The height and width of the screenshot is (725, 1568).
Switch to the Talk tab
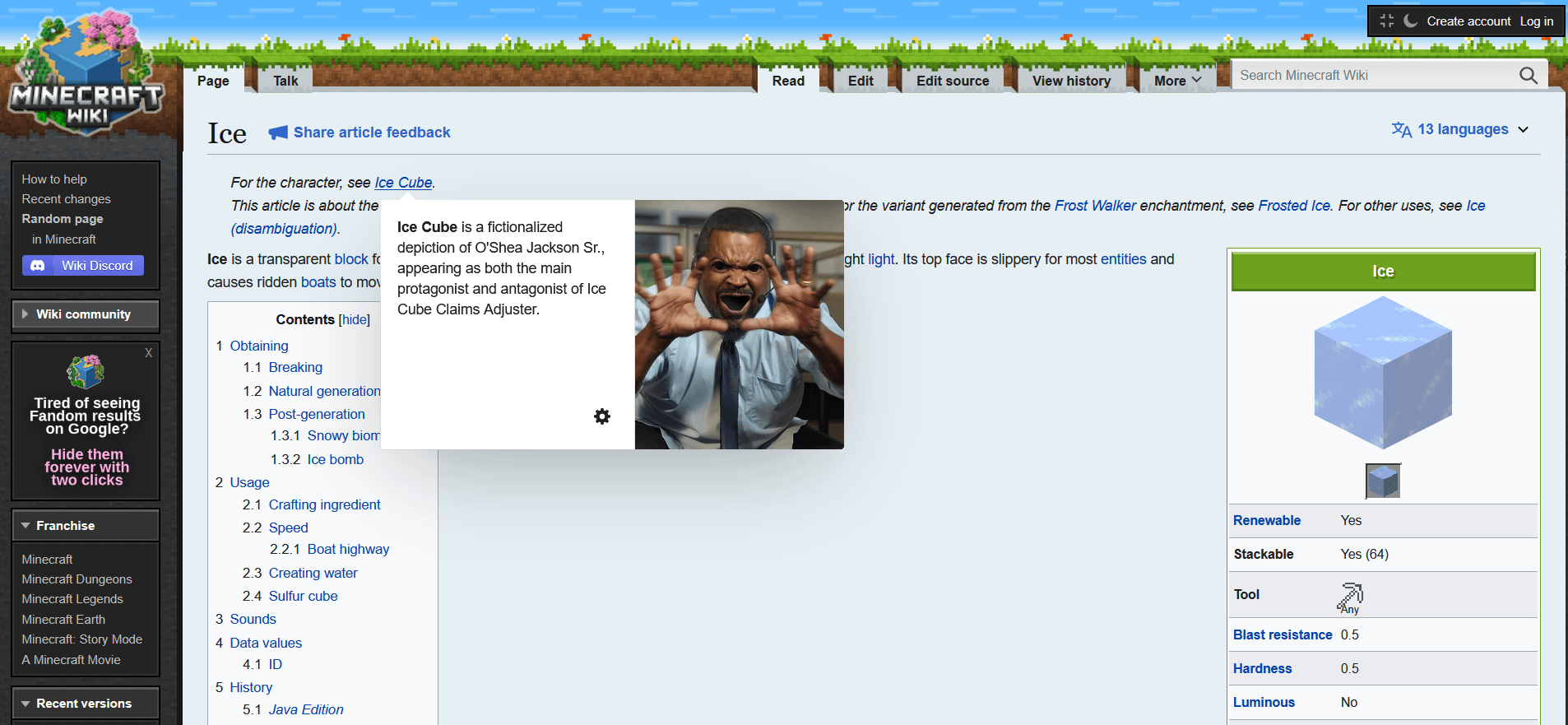click(285, 81)
